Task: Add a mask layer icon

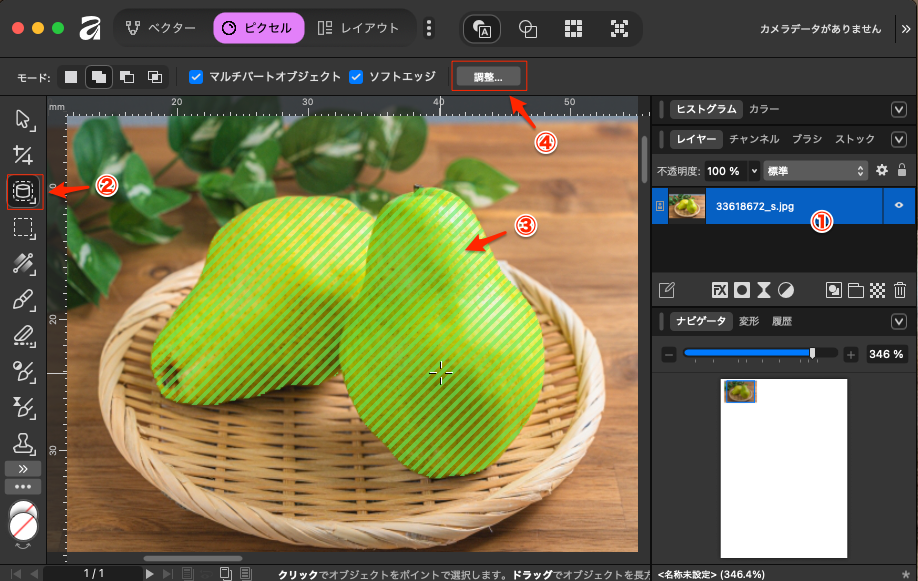Action: pos(742,291)
